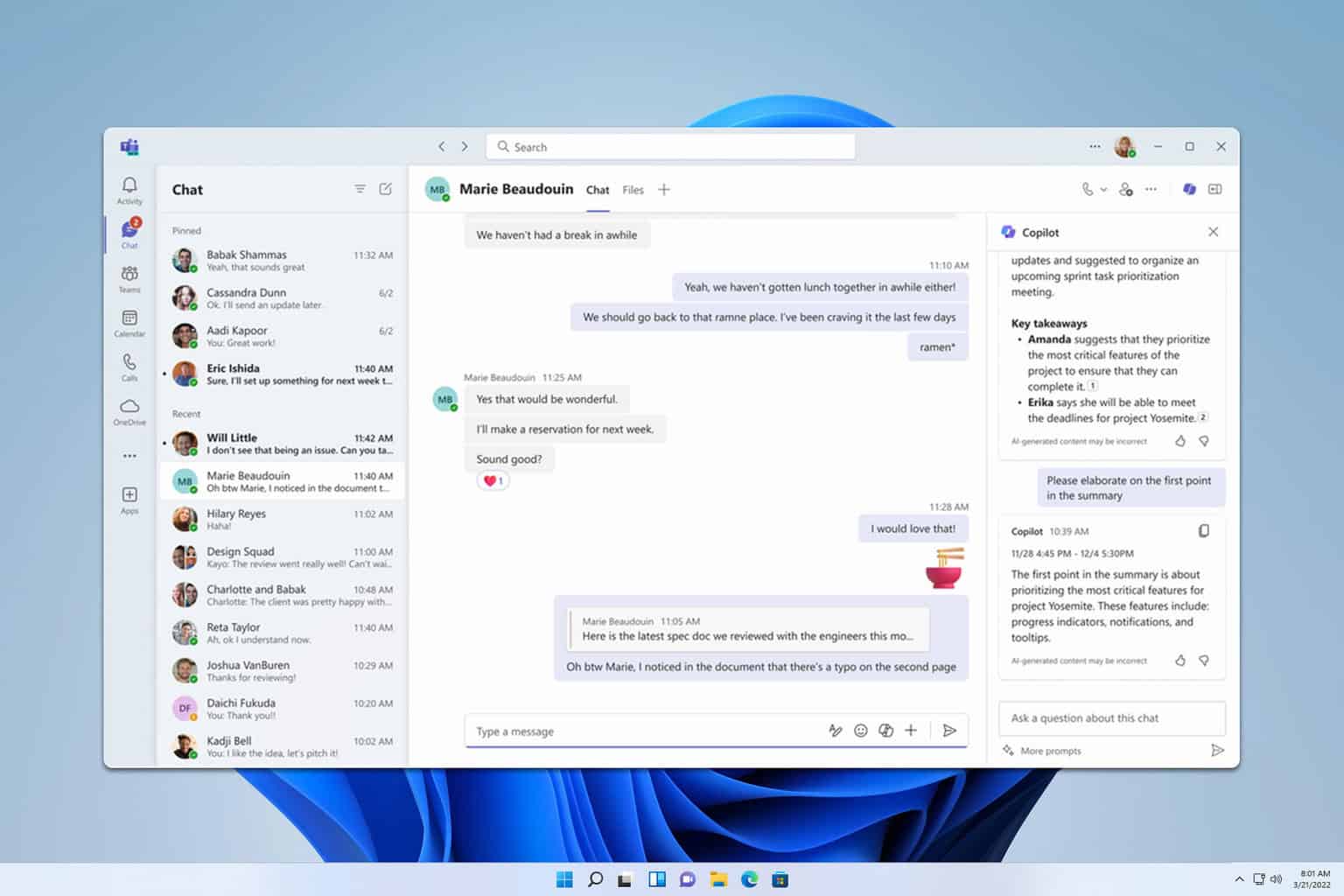Open the emoji picker in compose box
1344x896 pixels.
(861, 731)
